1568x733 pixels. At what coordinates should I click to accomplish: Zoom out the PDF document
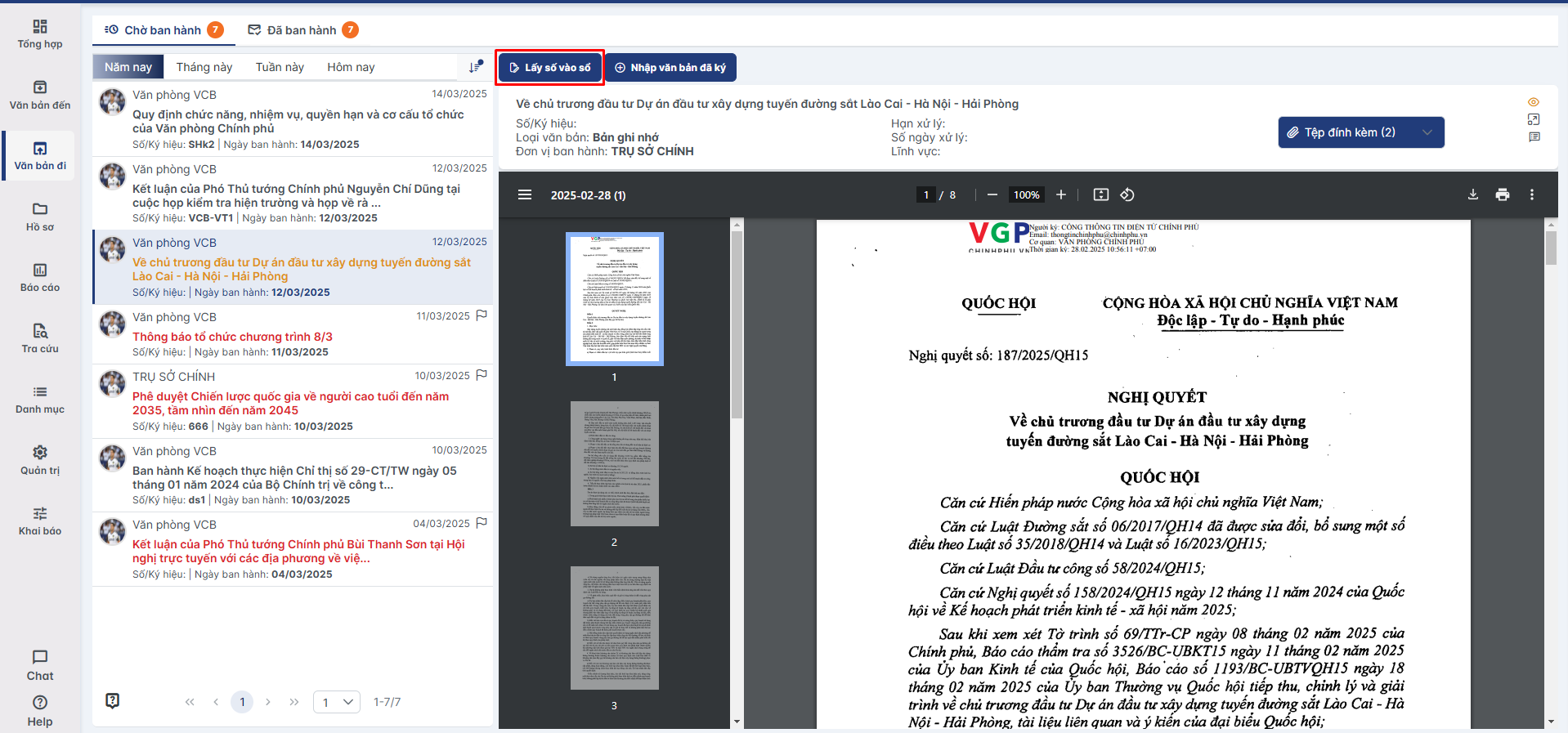[x=992, y=194]
